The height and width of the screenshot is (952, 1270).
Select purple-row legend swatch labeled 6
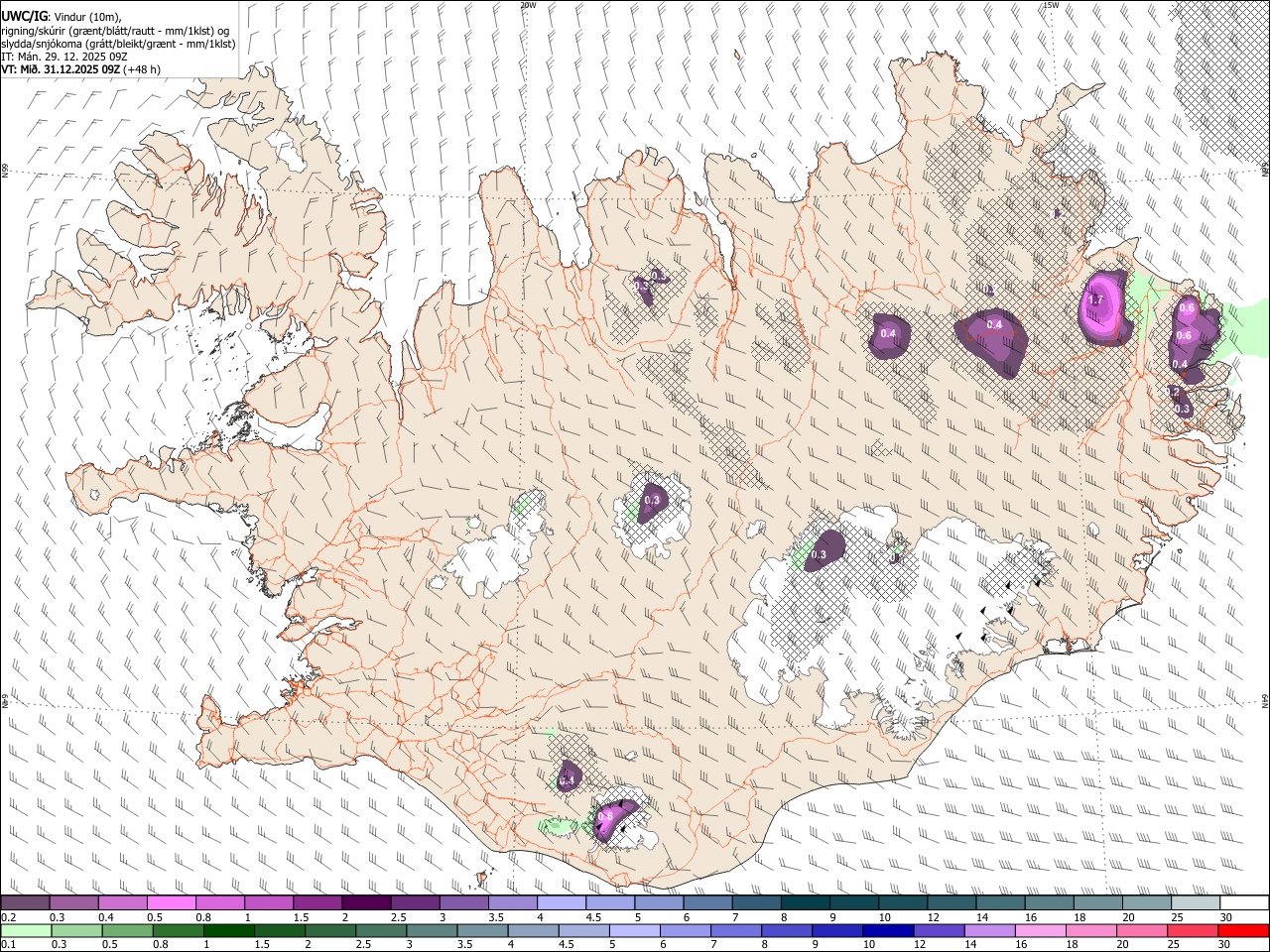[x=707, y=903]
